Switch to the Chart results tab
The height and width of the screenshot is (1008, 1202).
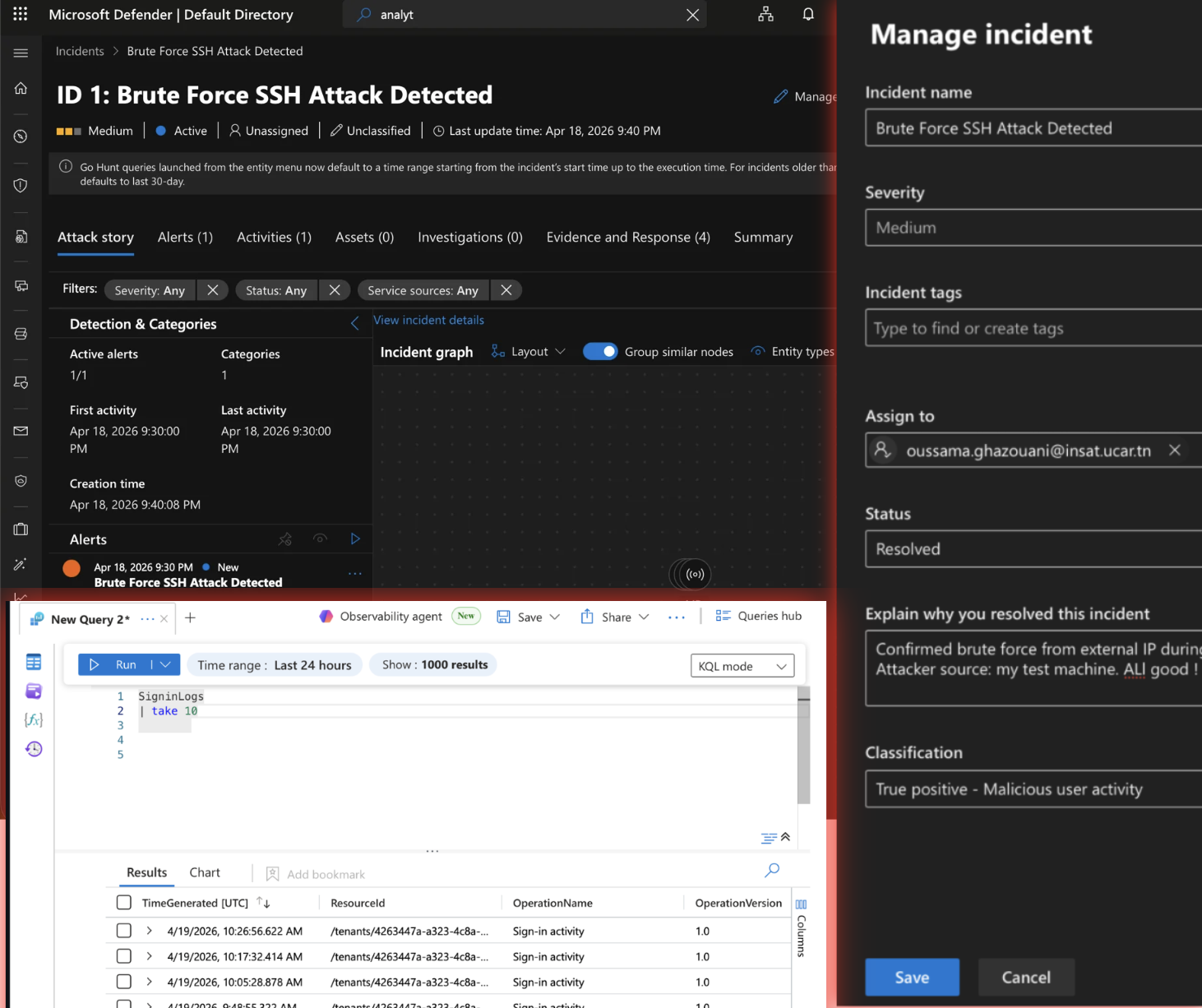[x=205, y=872]
